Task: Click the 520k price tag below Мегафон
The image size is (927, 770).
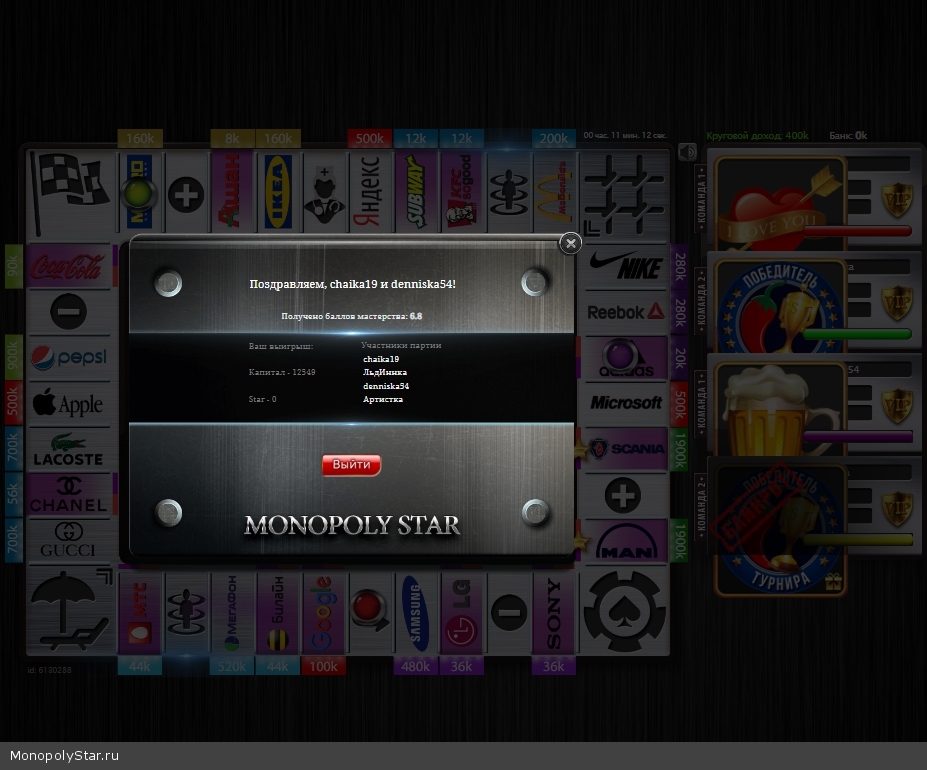Action: (232, 667)
